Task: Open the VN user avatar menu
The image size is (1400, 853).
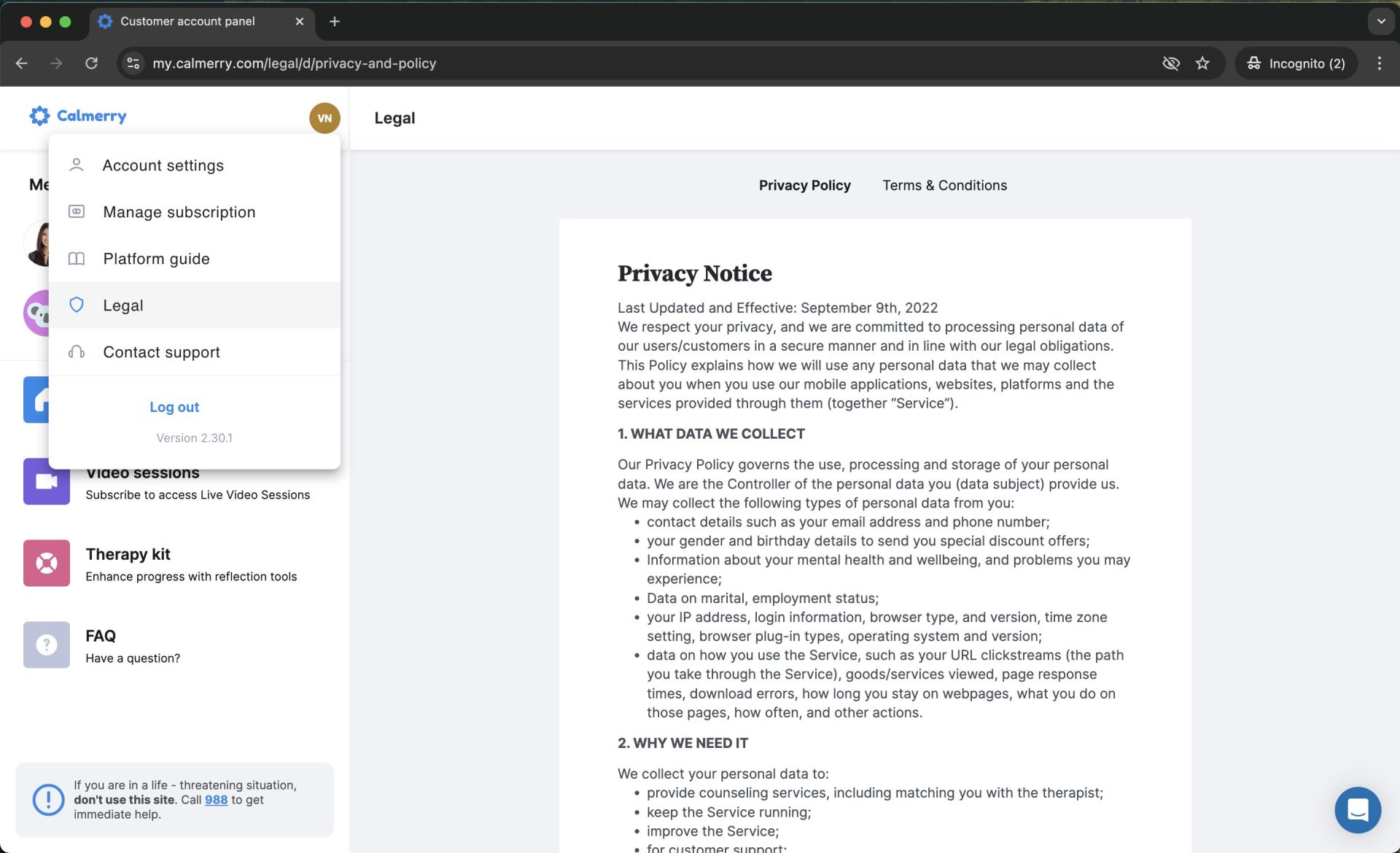Action: coord(324,118)
